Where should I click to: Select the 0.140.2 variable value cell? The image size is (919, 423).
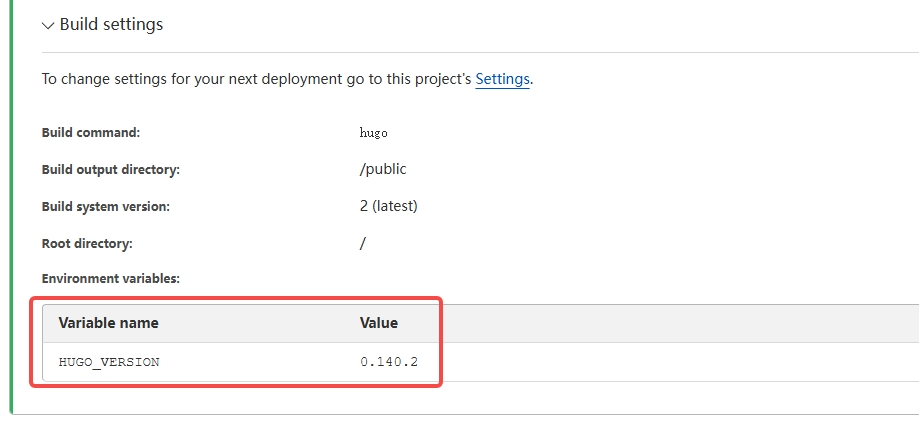[x=387, y=362]
